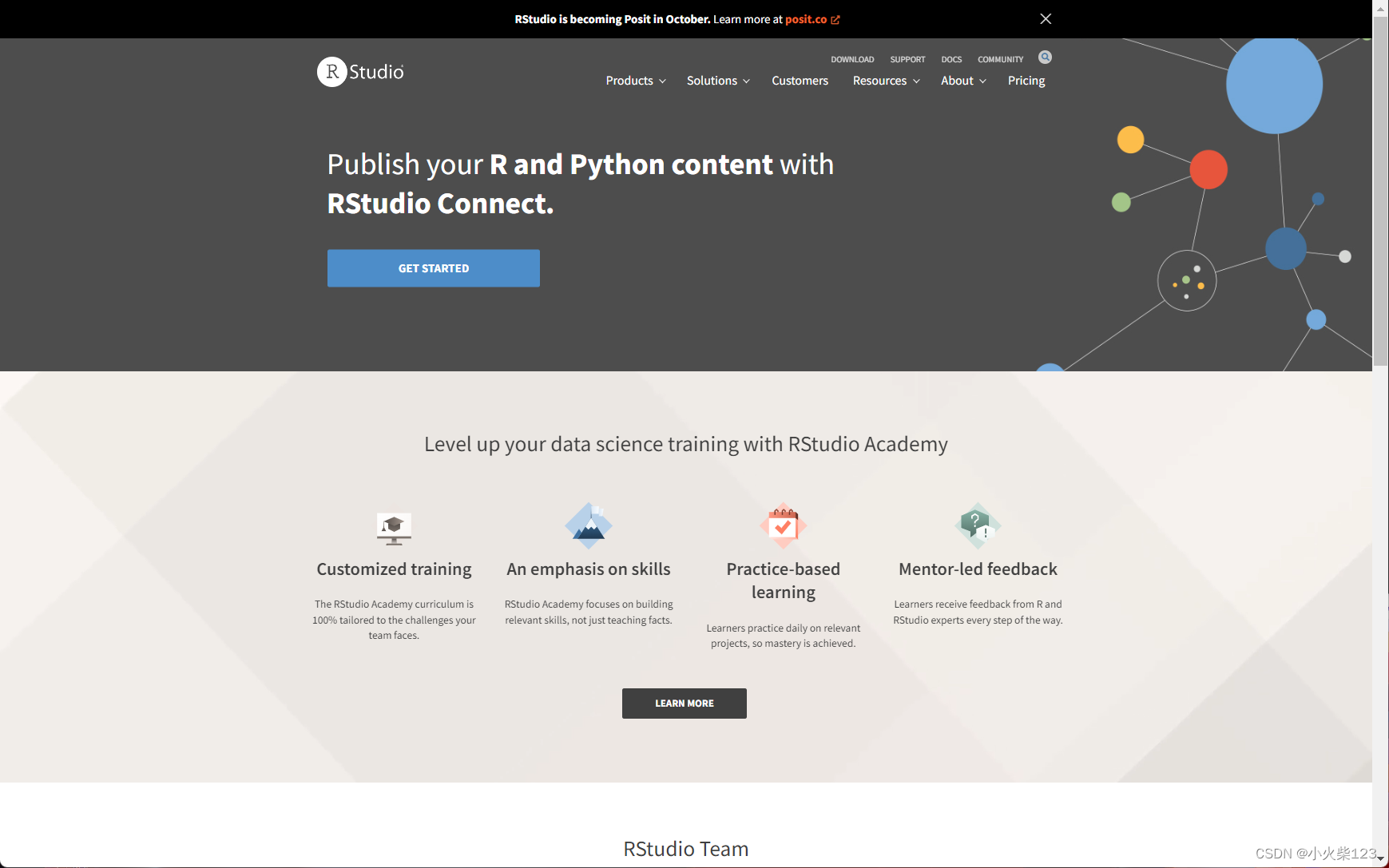The image size is (1389, 868).
Task: Open the search magnifier icon
Action: 1045,57
